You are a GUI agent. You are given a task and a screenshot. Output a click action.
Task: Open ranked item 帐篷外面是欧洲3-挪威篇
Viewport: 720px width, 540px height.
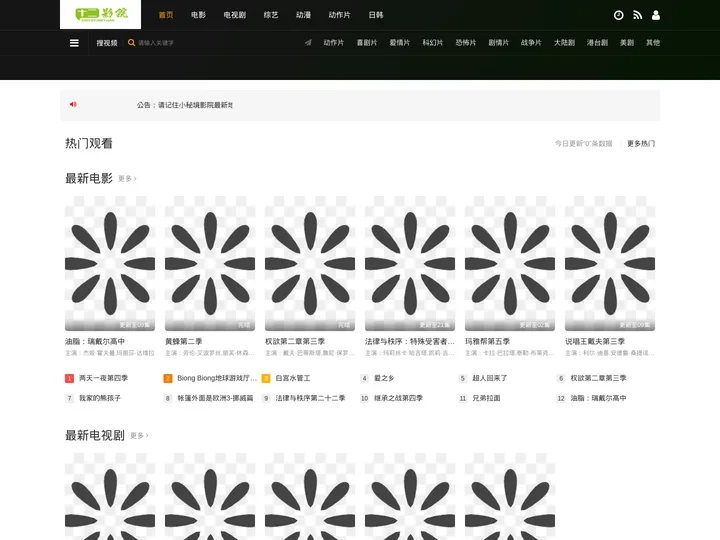[x=215, y=398]
